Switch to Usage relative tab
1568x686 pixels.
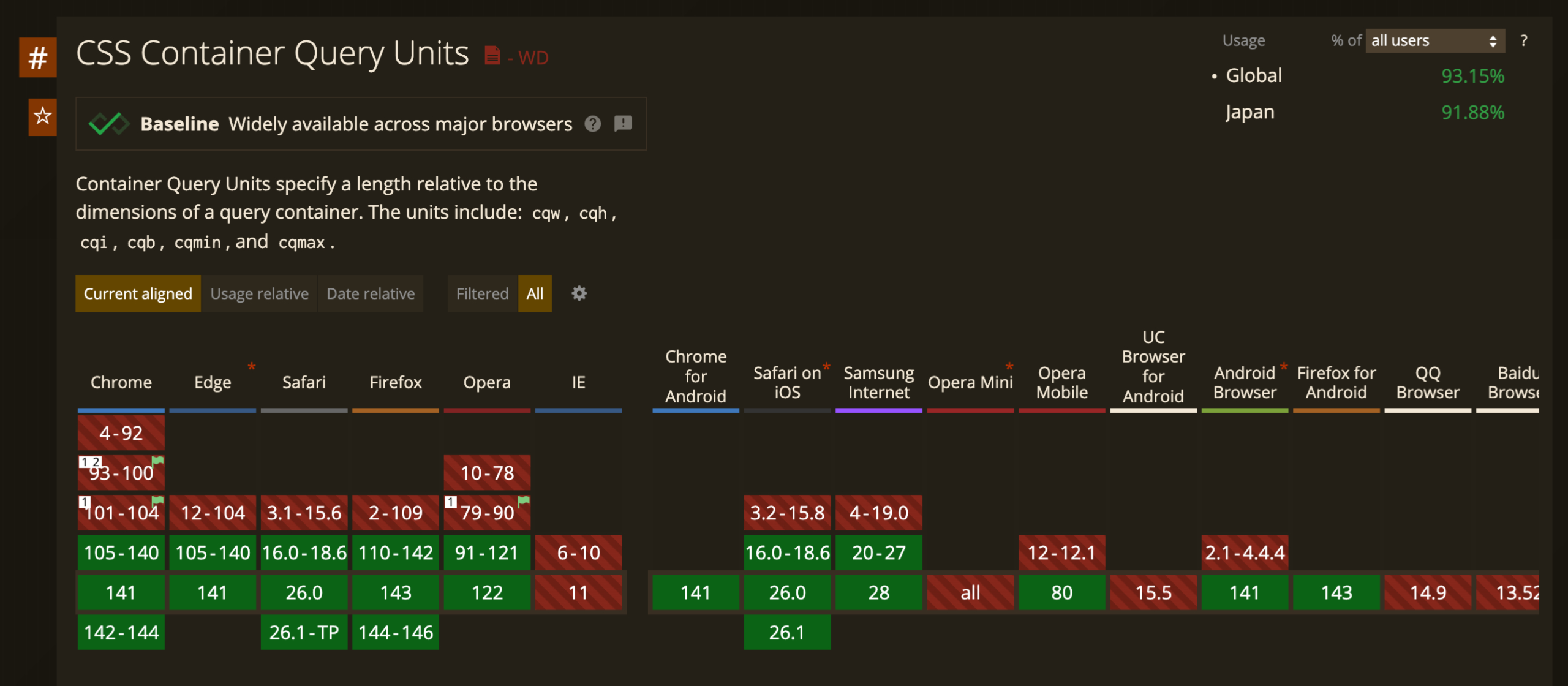[259, 294]
